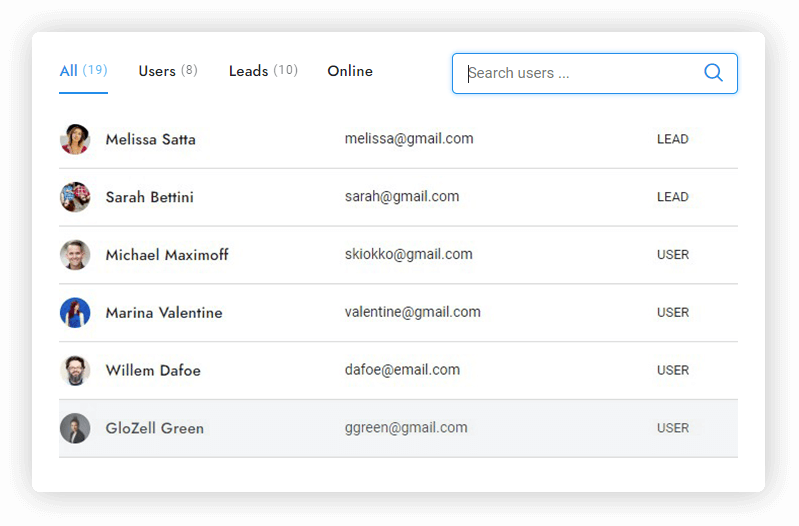799x526 pixels.
Task: Select the Leads tab
Action: 262,71
